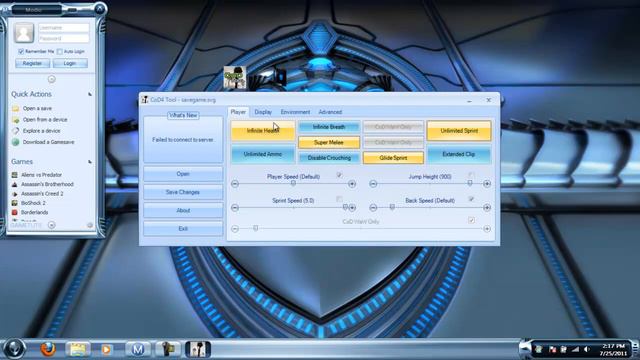Click the CoD4 Tool title bar icon
The width and height of the screenshot is (640, 360).
coord(144,100)
